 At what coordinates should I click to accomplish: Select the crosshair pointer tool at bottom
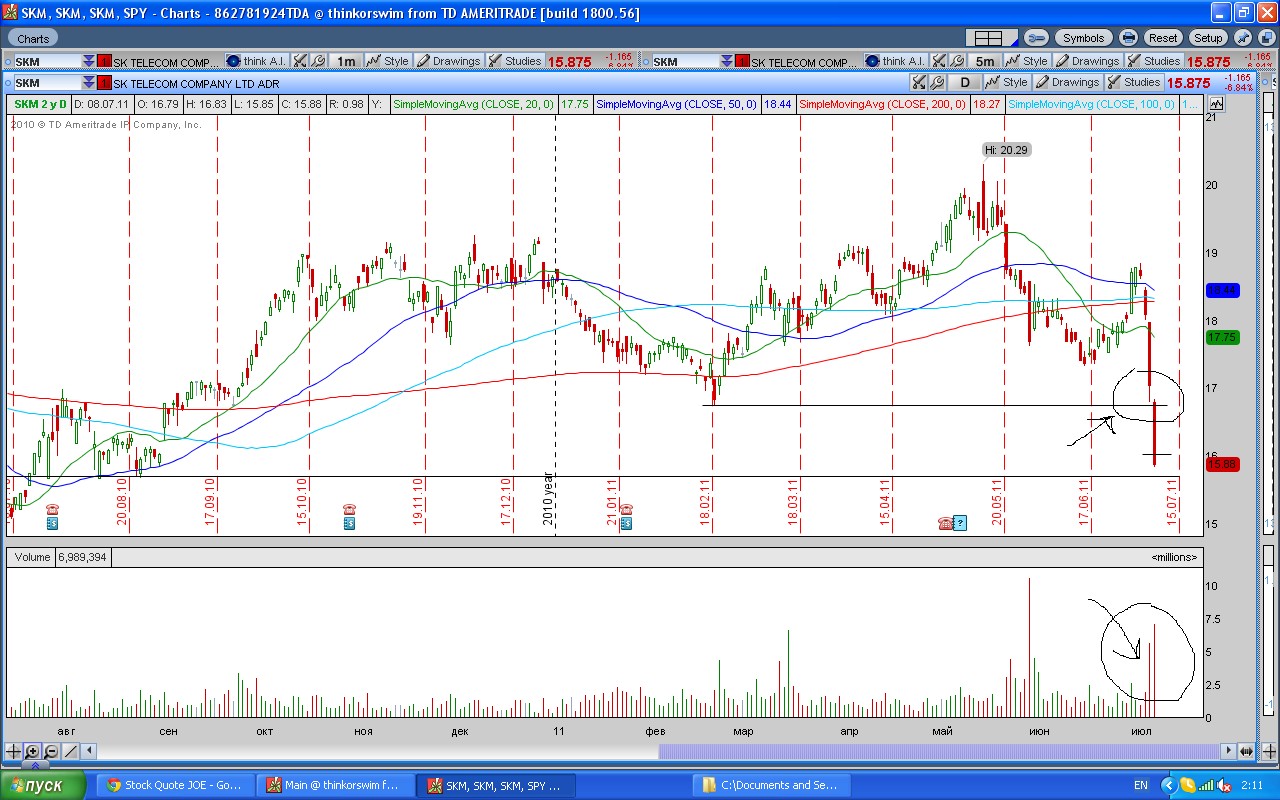[13, 751]
